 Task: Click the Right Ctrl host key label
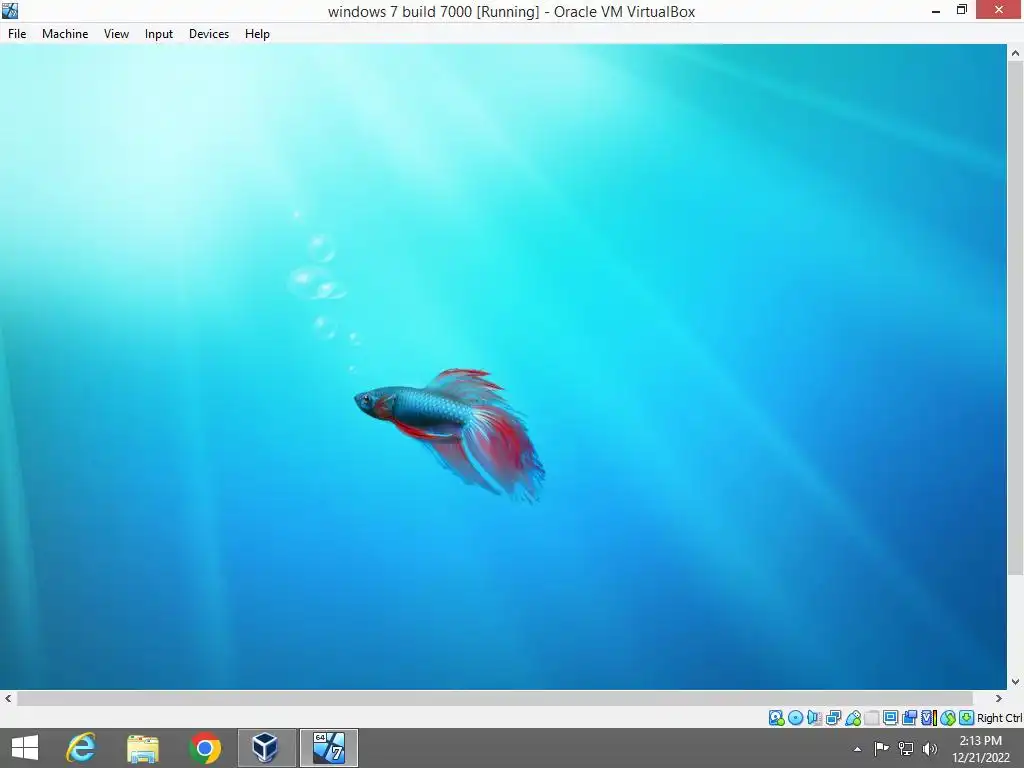(x=1000, y=718)
